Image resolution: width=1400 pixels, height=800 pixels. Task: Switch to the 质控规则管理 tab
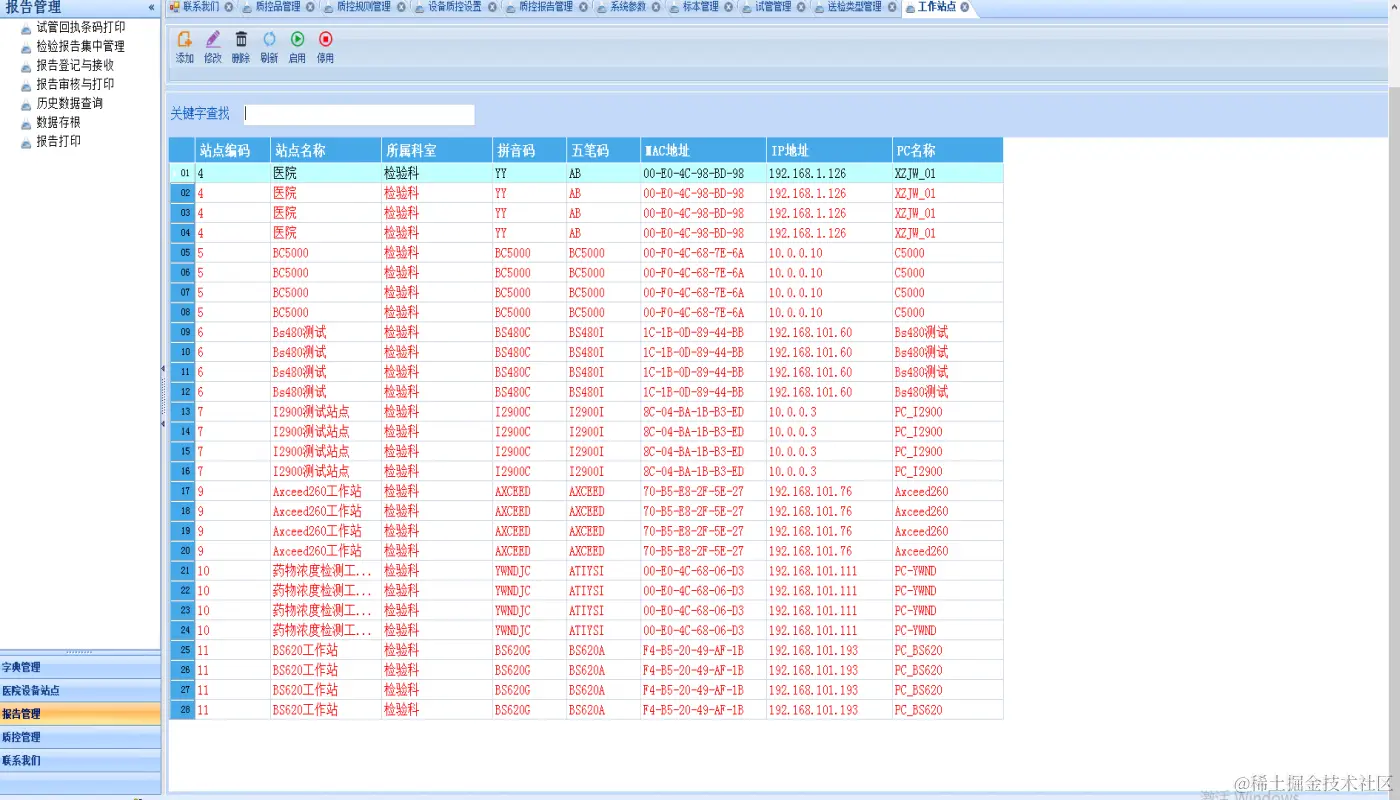click(363, 7)
